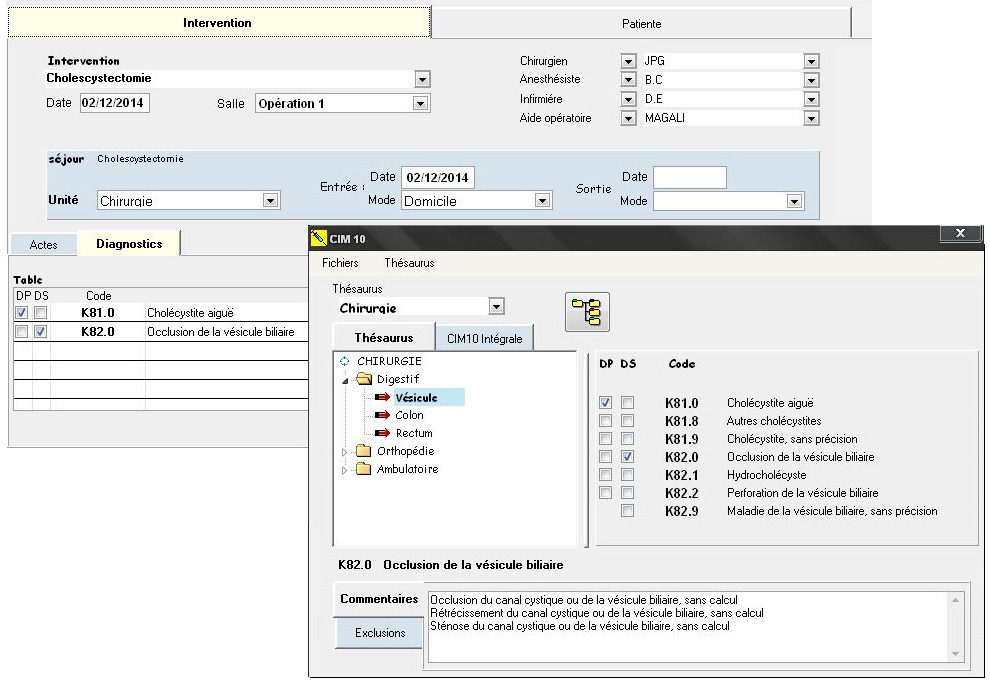This screenshot has width=990, height=680.
Task: Click K81.0 code in Diagnostics table
Action: coord(98,313)
